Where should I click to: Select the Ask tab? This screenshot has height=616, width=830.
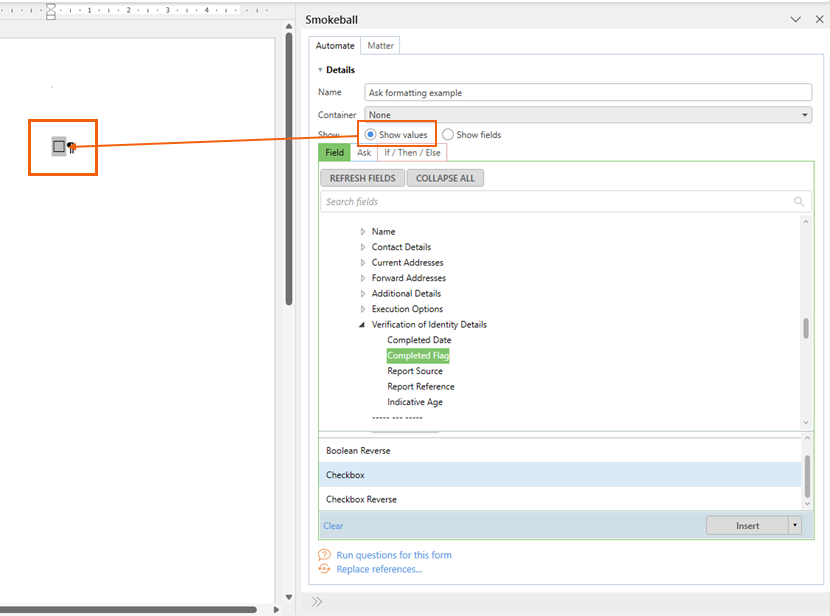pos(364,152)
